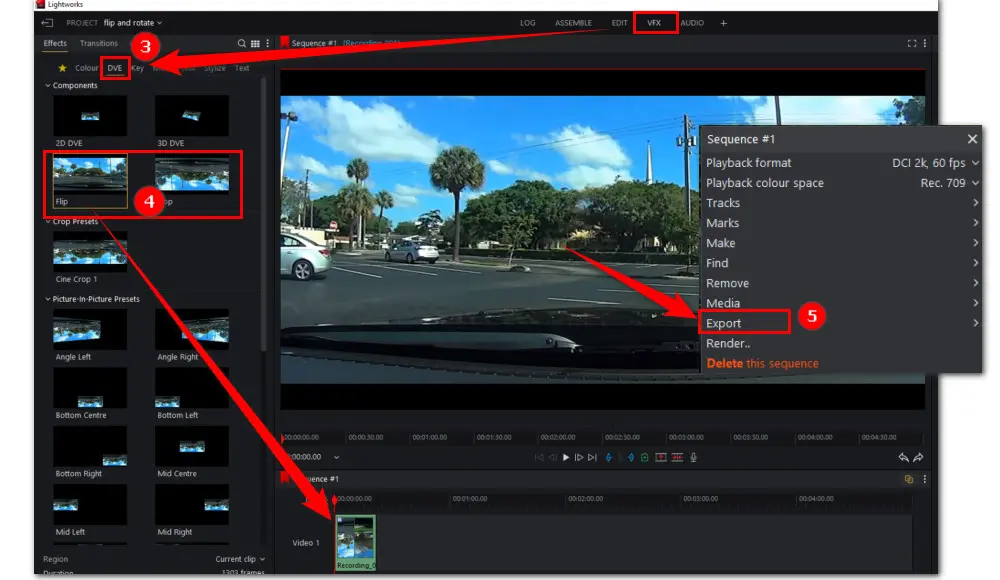
Task: Click the exit project back-arrow icon
Action: [47, 22]
